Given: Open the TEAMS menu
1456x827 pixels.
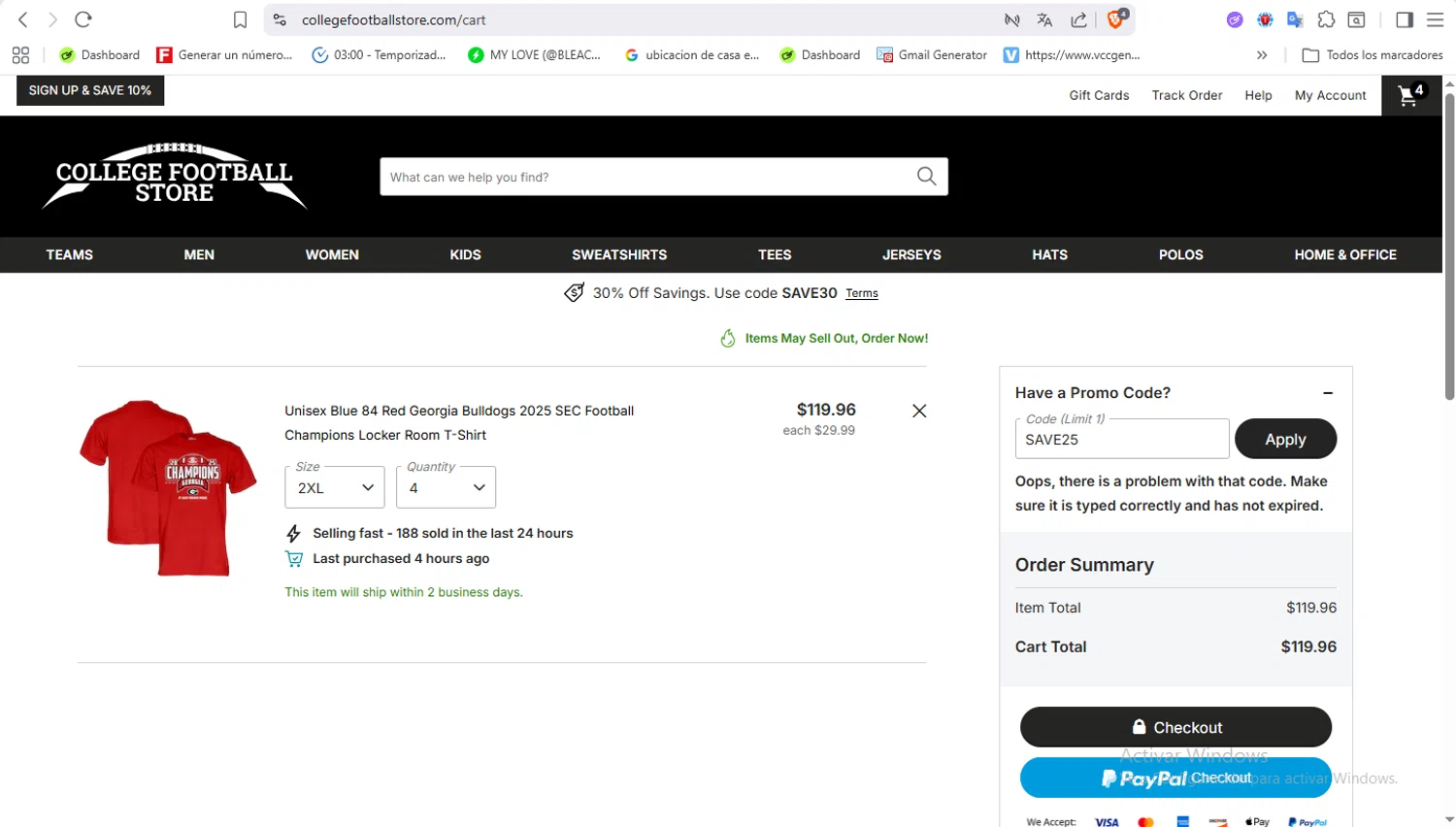Looking at the screenshot, I should [x=70, y=254].
